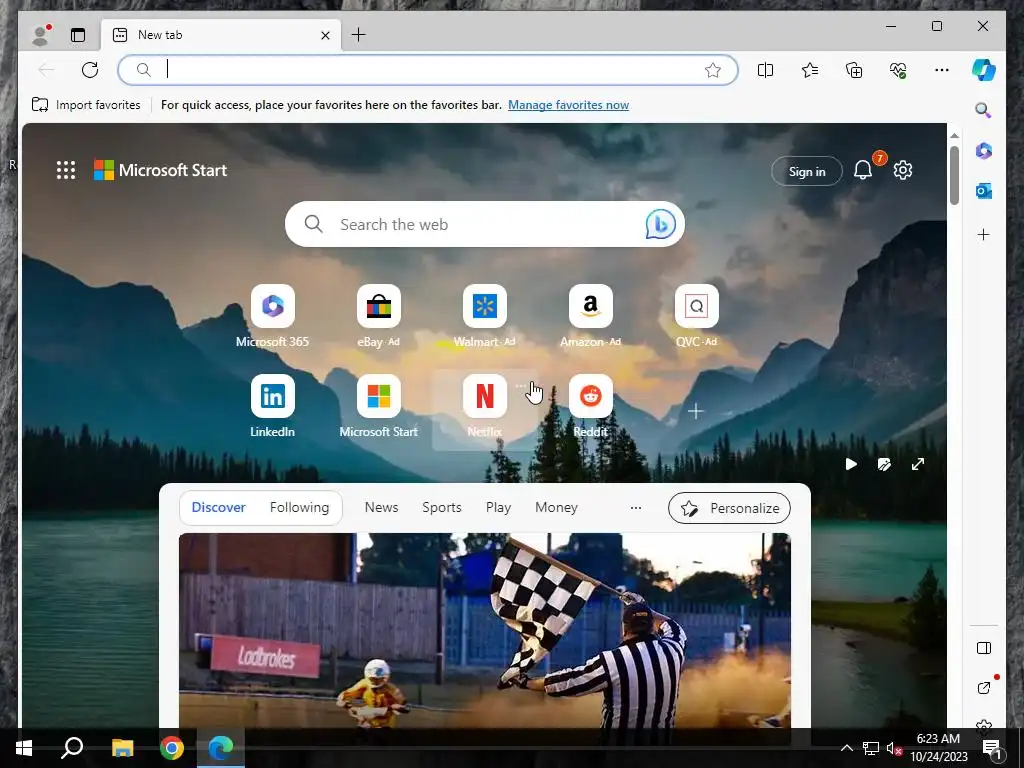Select the Discover feed tab
This screenshot has width=1024, height=768.
tap(218, 507)
